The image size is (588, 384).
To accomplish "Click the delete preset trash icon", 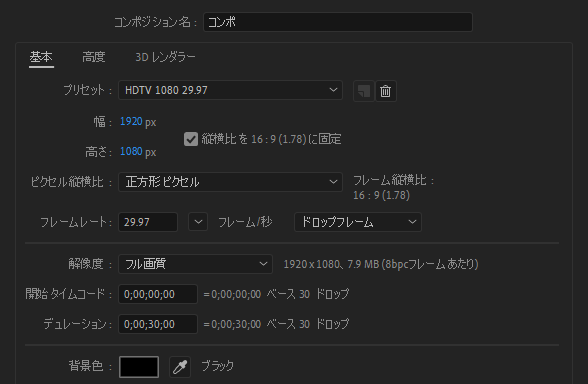I will 386,91.
